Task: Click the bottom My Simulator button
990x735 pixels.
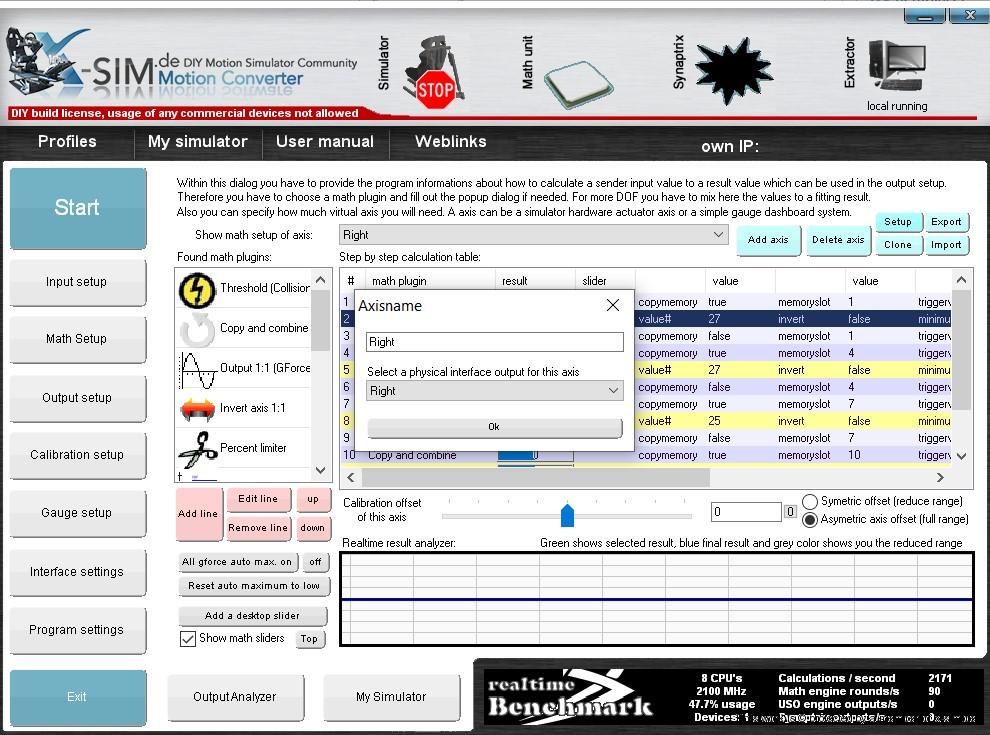Action: [x=391, y=697]
